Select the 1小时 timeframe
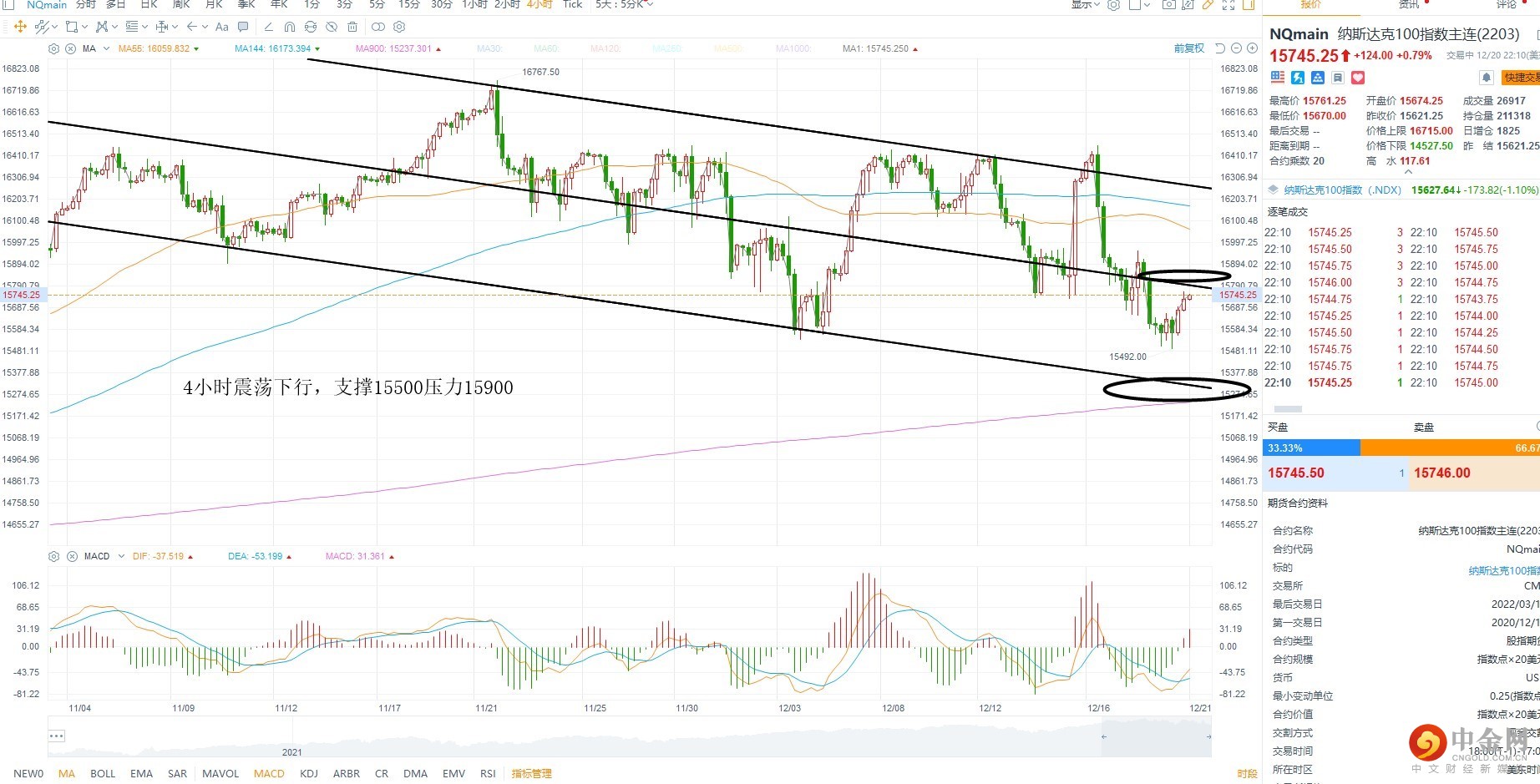This screenshot has width=1540, height=784. pos(474,5)
